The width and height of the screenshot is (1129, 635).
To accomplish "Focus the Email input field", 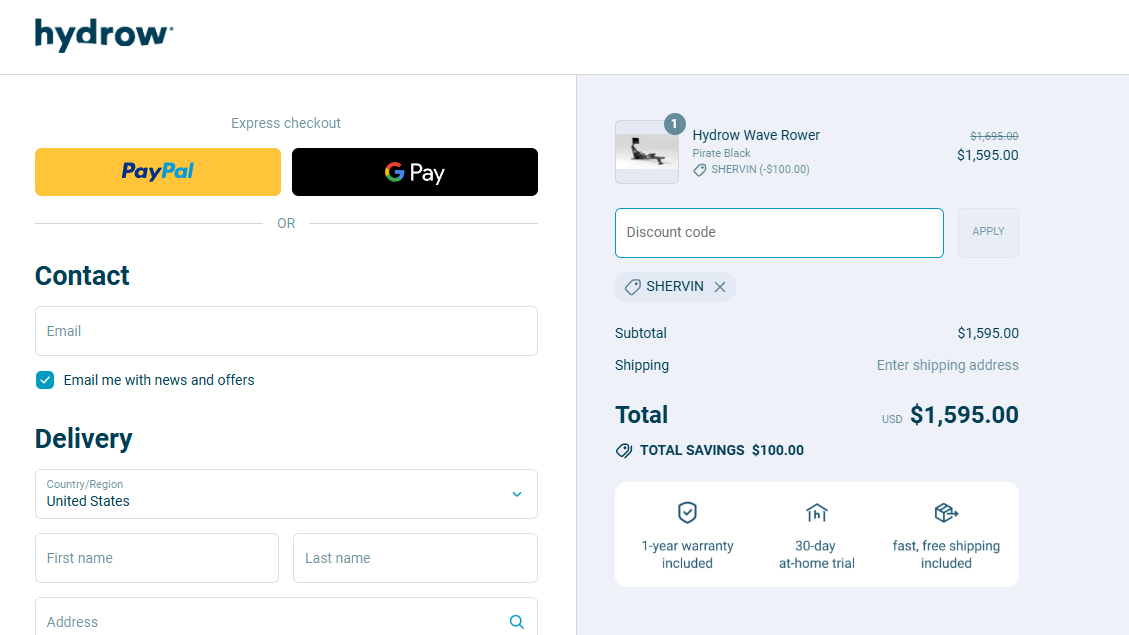I will tap(287, 331).
